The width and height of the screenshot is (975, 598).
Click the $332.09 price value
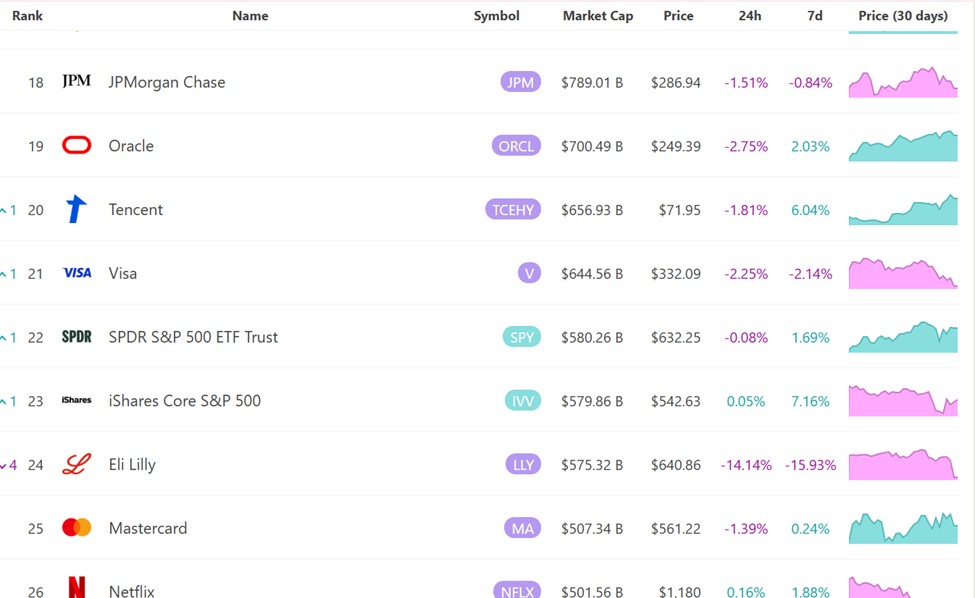click(x=676, y=274)
